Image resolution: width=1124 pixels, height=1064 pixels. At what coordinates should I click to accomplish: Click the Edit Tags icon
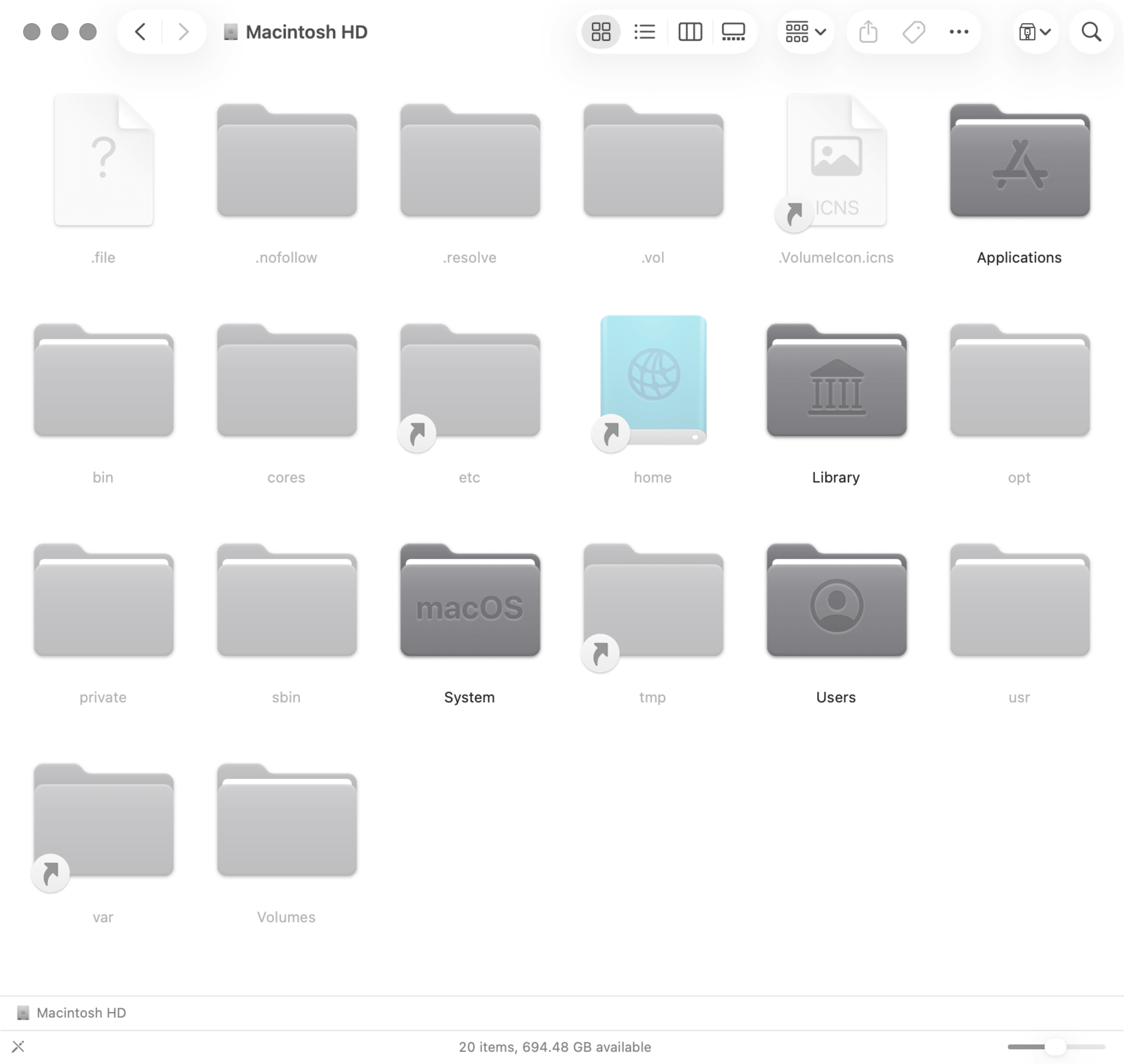tap(913, 32)
